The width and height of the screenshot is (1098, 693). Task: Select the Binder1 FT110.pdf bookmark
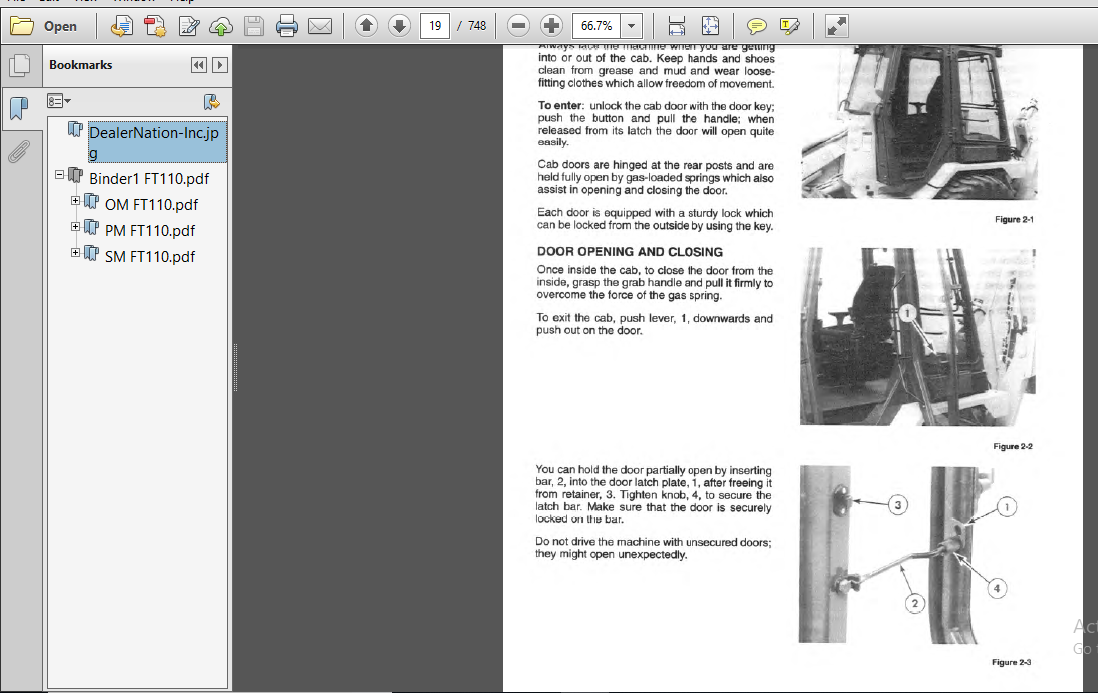(148, 178)
